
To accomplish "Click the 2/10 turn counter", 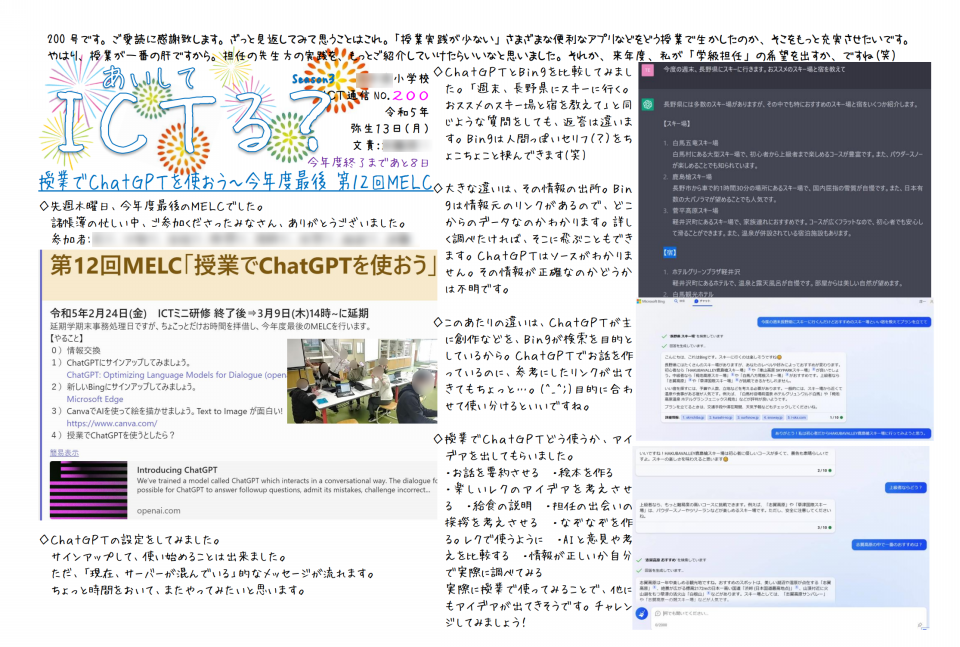I will tap(824, 471).
